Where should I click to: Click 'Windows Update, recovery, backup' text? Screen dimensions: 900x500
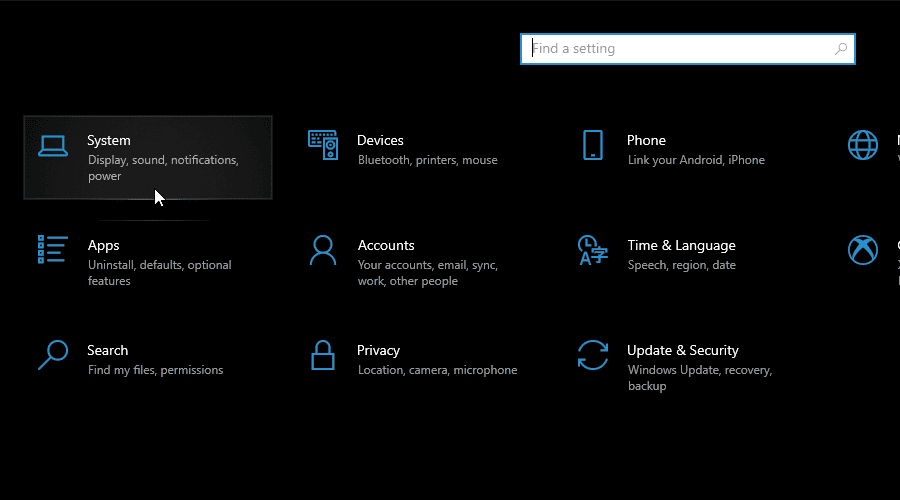pyautogui.click(x=700, y=378)
